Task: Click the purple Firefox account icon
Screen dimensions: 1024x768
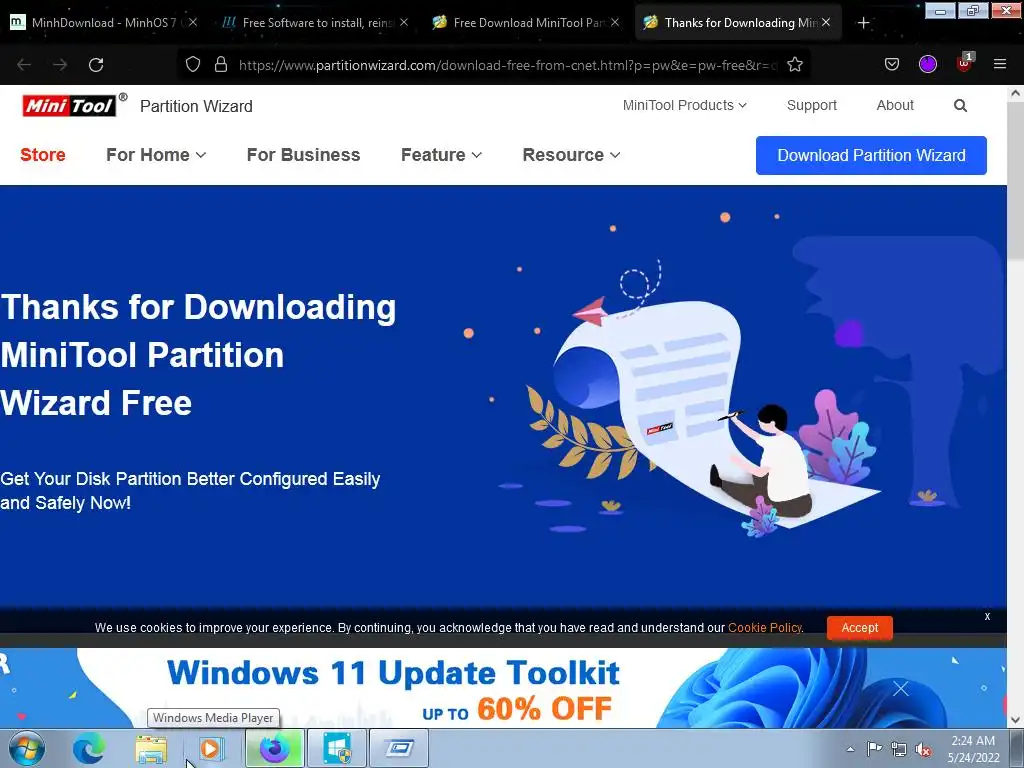Action: click(928, 64)
